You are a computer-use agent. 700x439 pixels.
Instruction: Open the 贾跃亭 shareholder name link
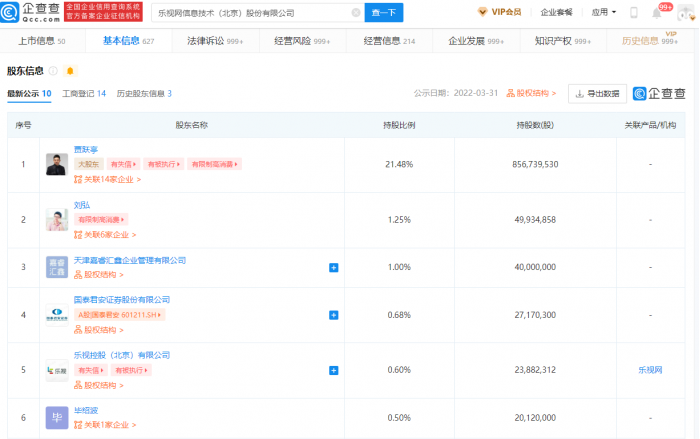(86, 150)
